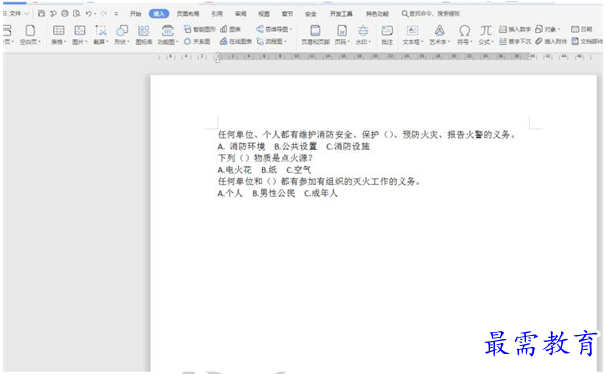This screenshot has width=606, height=375.
Task: Click the indent marker on horizontal ruler
Action: 218,58
